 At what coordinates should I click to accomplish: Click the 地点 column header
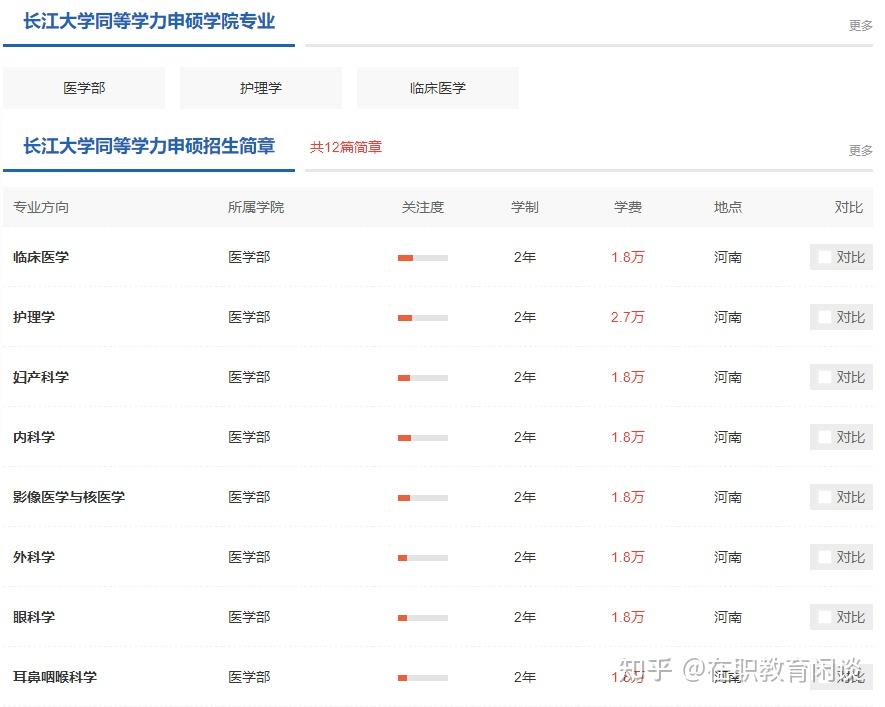[728, 208]
